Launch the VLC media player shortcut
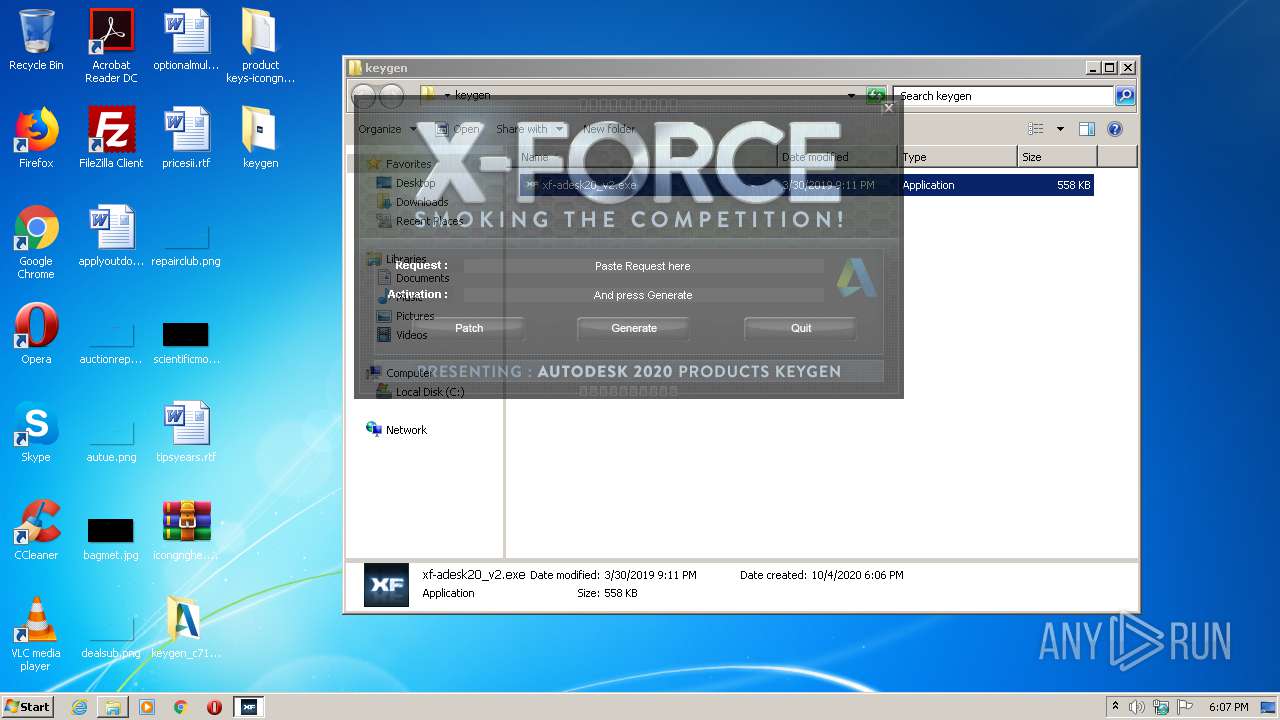The image size is (1280, 720). coord(36,634)
